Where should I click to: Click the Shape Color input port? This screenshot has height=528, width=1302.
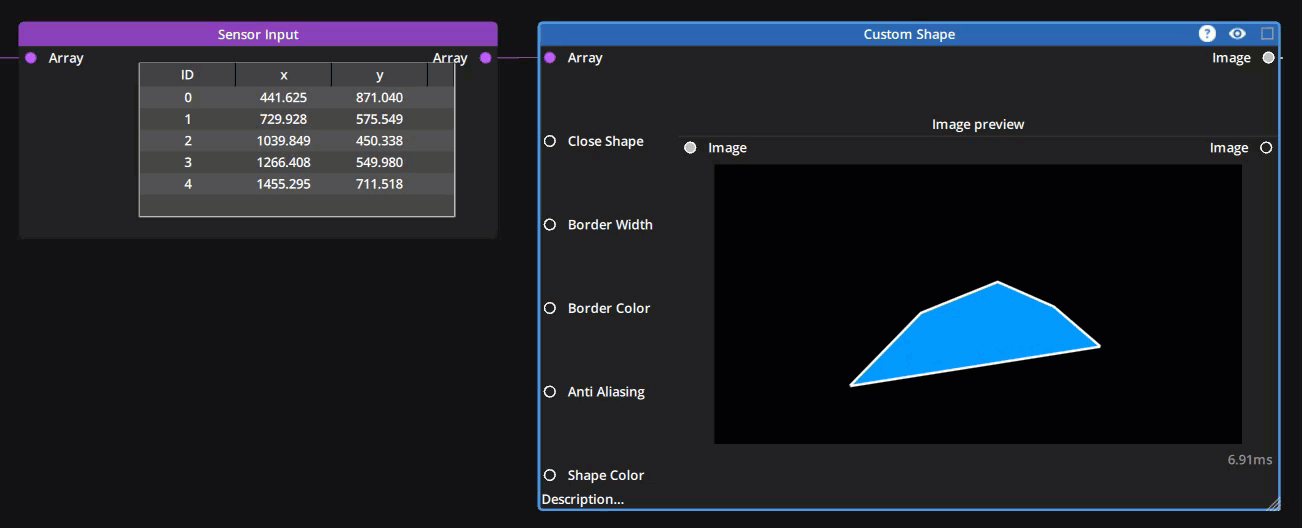tap(550, 475)
